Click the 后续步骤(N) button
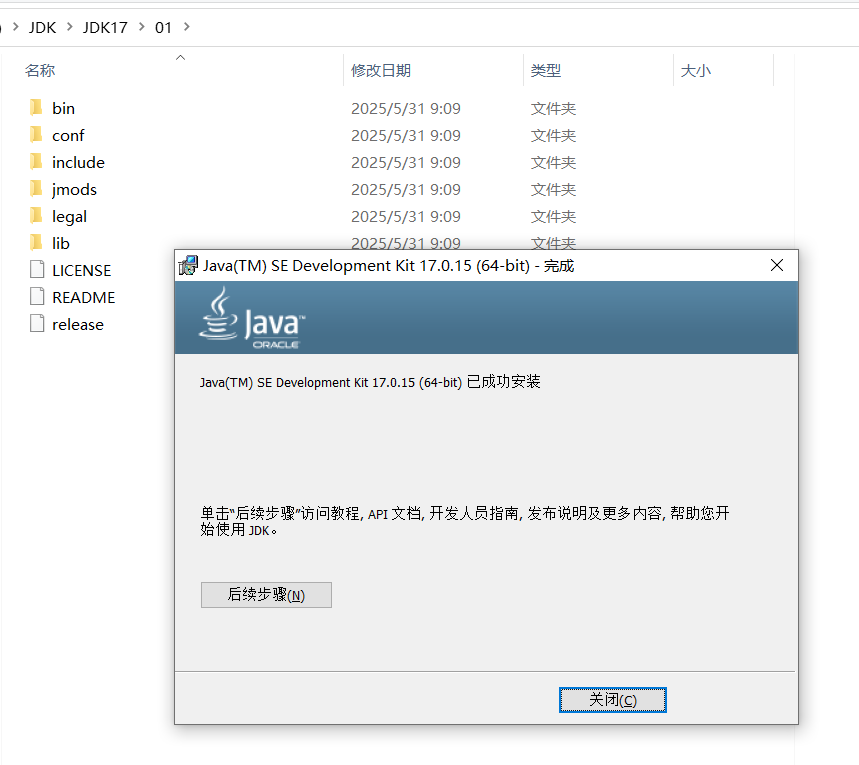Viewport: 859px width, 765px height. (266, 595)
